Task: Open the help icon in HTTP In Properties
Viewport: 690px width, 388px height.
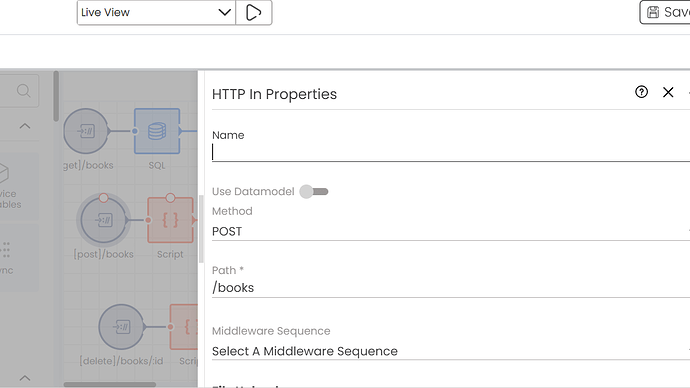Action: 641,92
